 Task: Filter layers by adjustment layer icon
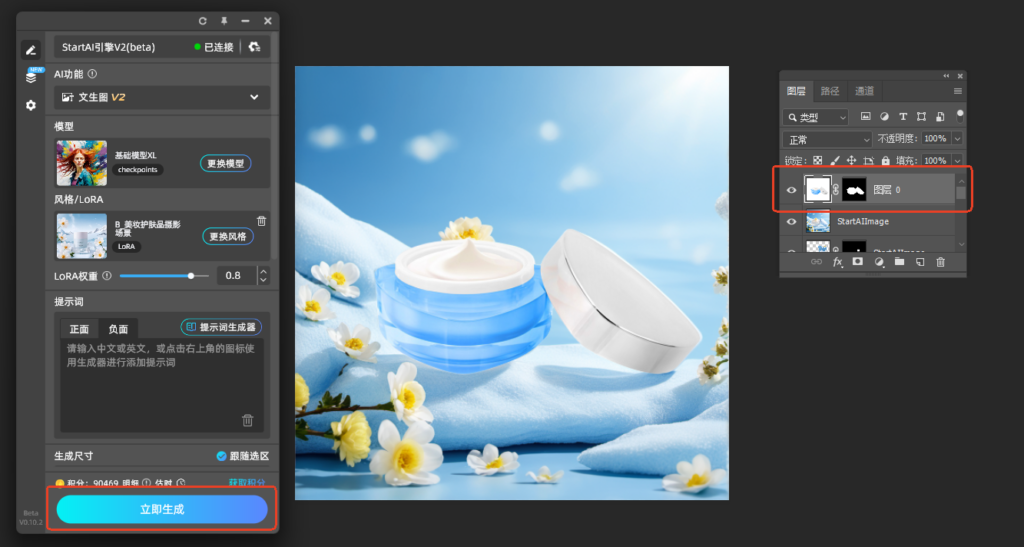pyautogui.click(x=884, y=117)
